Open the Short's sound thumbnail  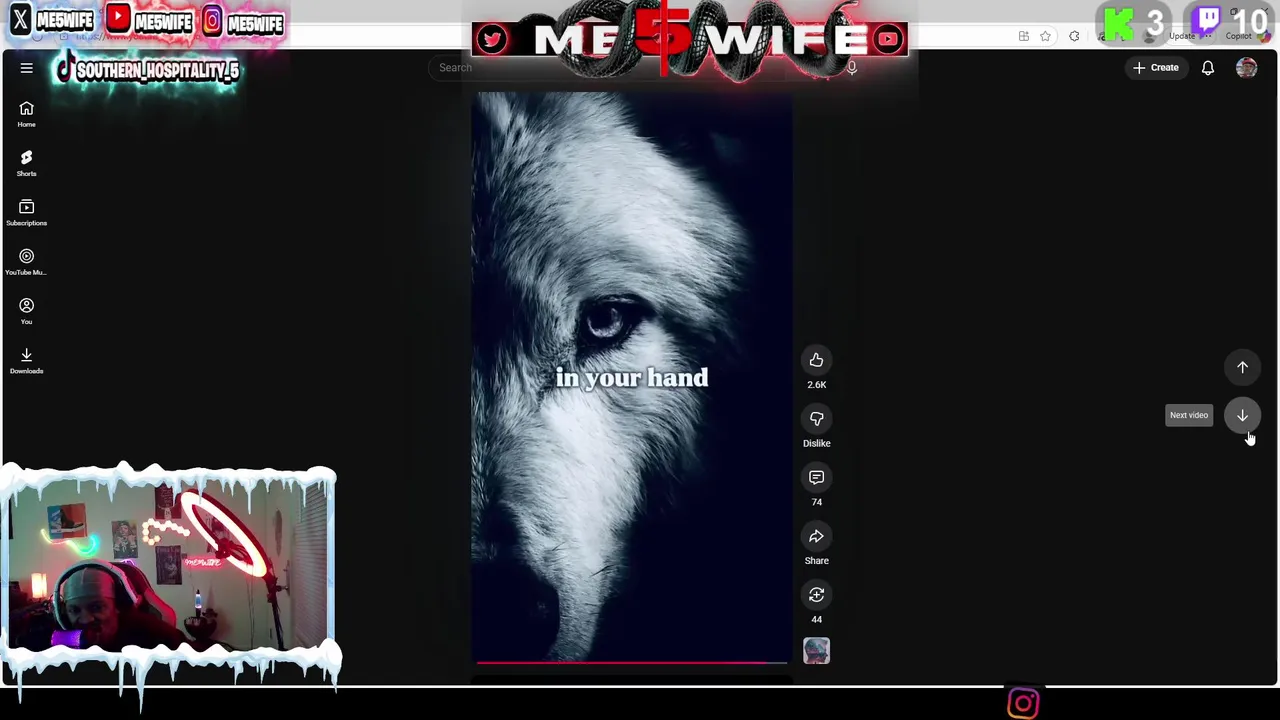point(816,651)
